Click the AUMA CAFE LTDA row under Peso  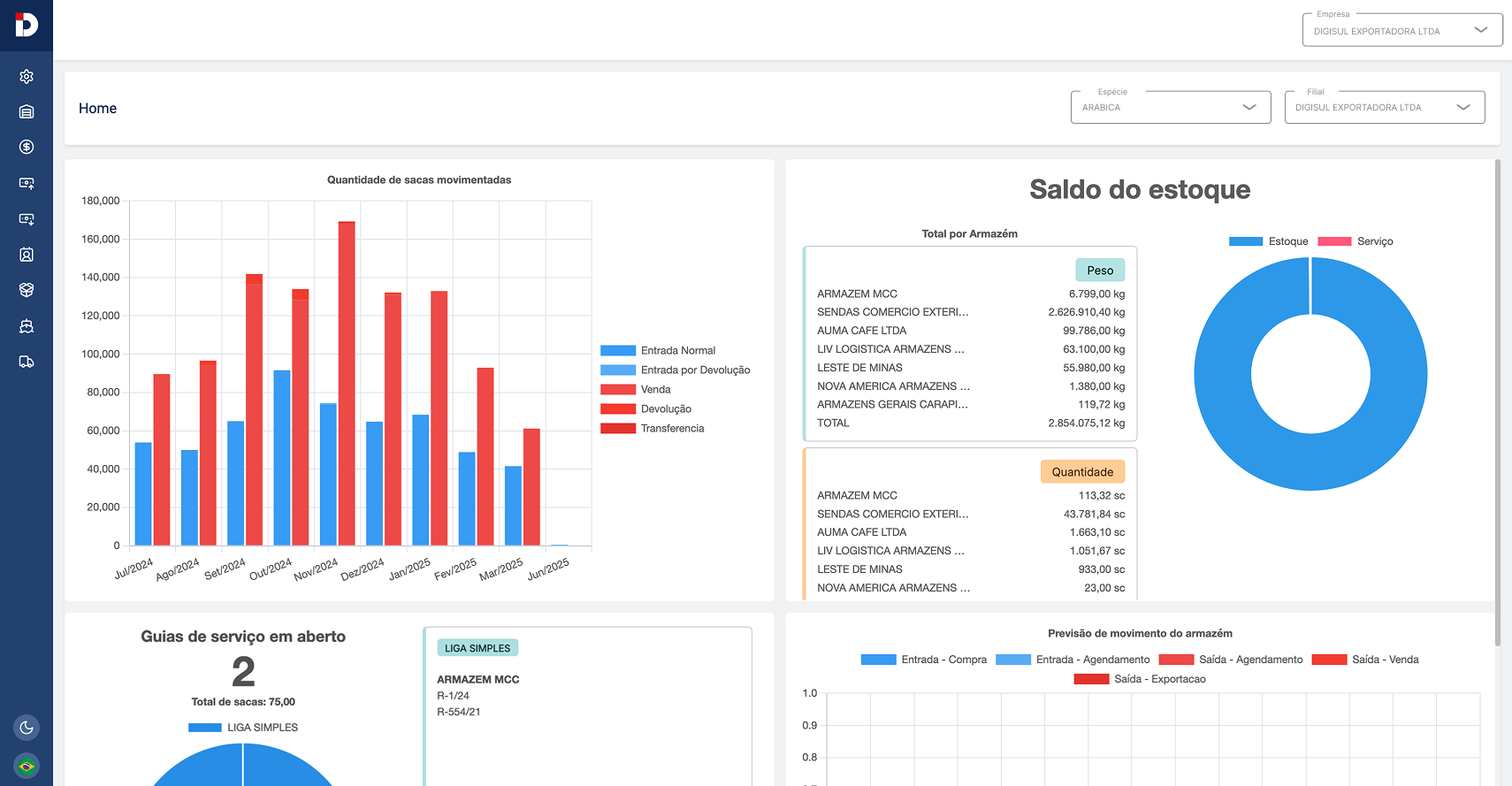[971, 331]
